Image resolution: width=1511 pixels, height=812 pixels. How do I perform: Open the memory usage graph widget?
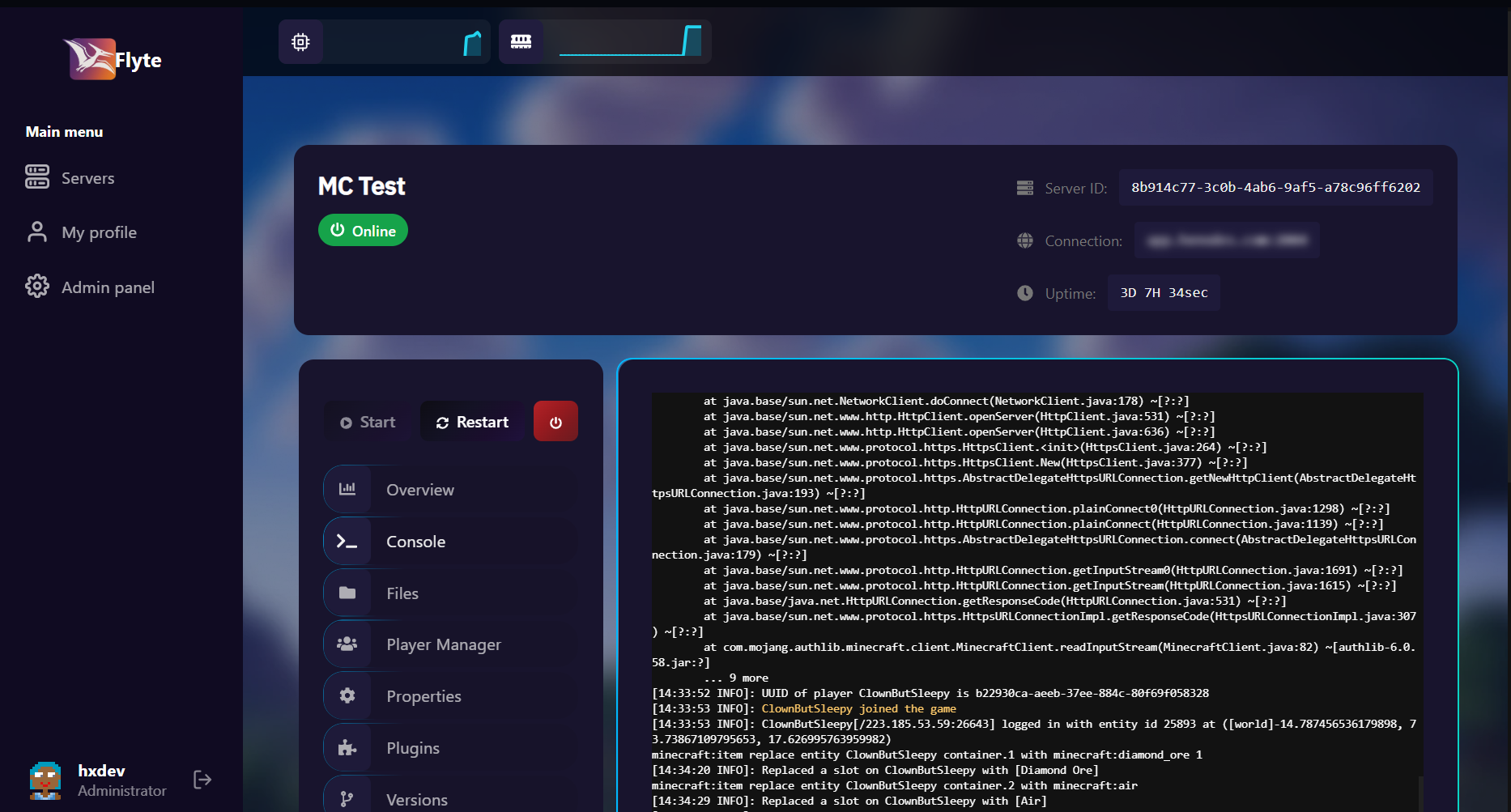coord(605,42)
